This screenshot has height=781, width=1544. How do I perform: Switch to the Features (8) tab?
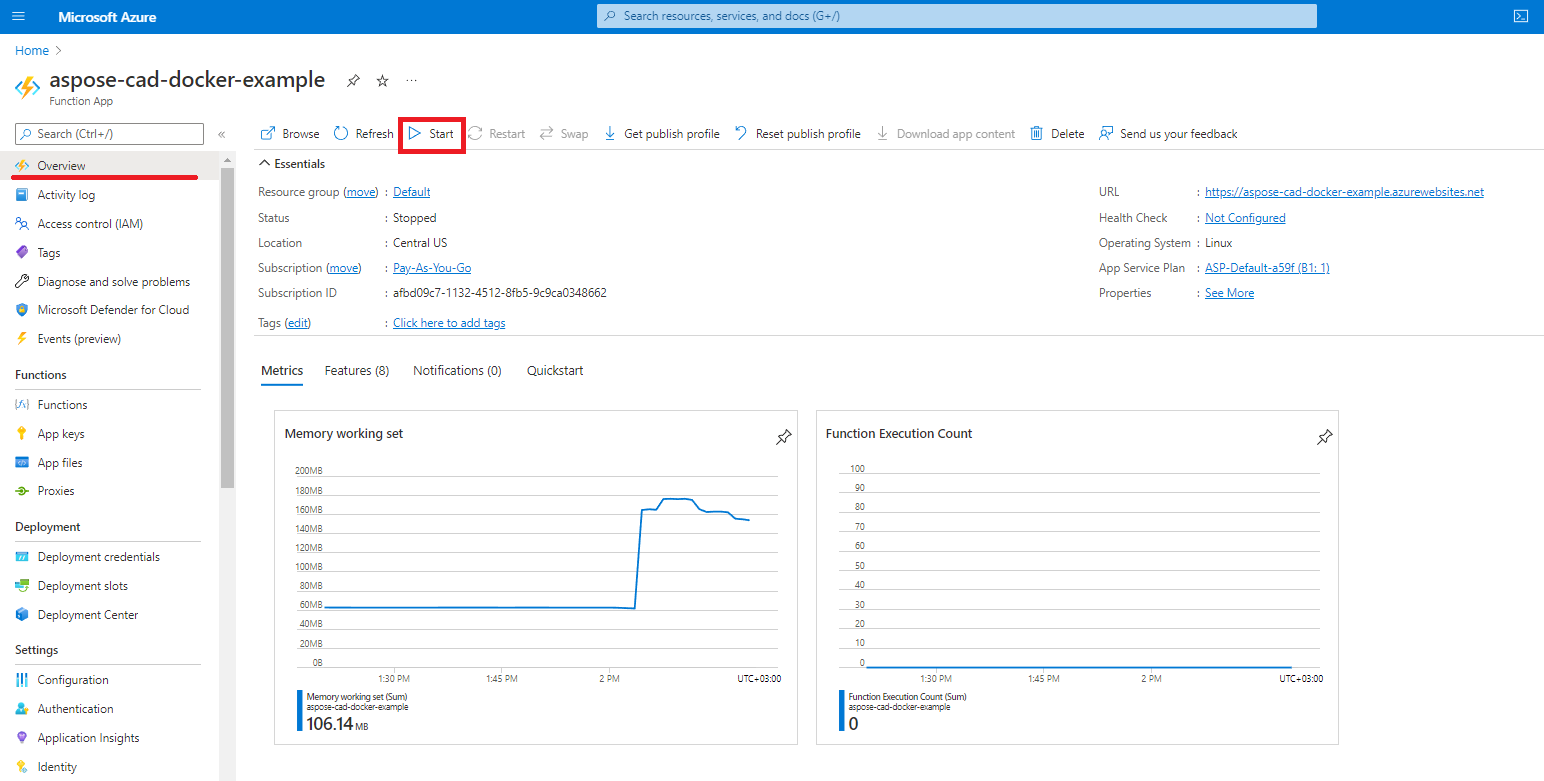[357, 371]
